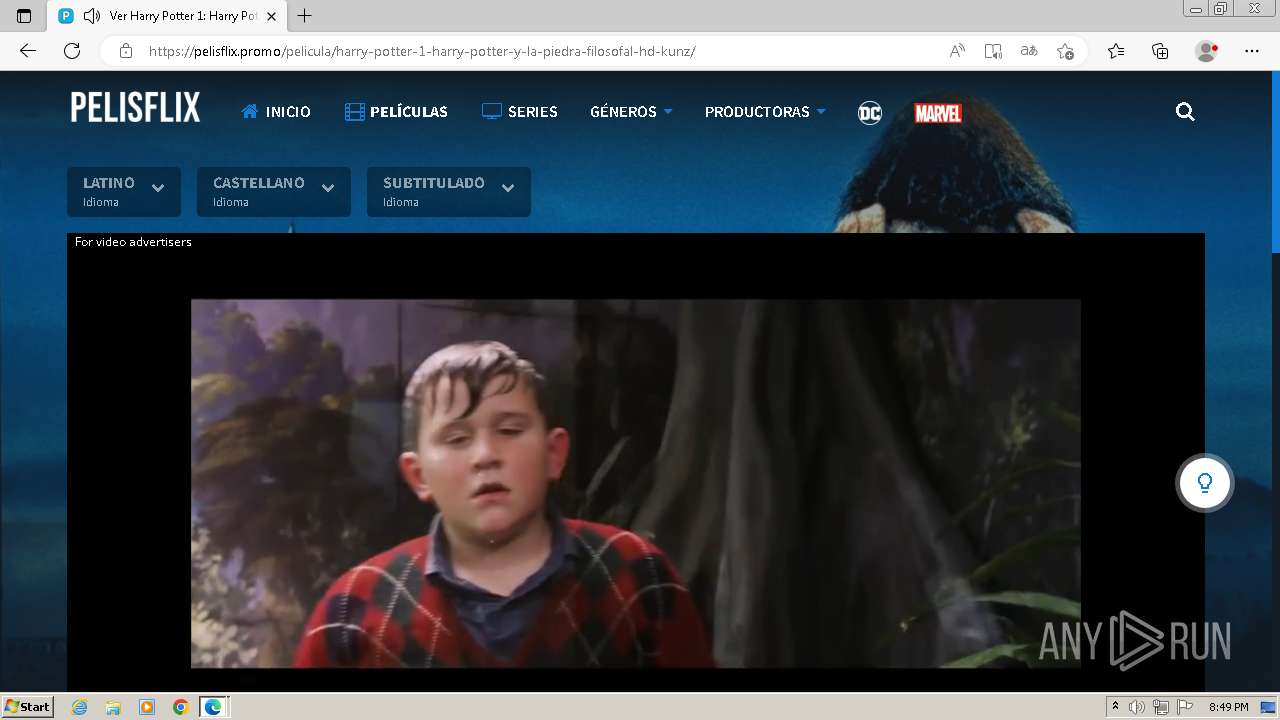Open the Favorites list
The image size is (1280, 720).
(1116, 51)
